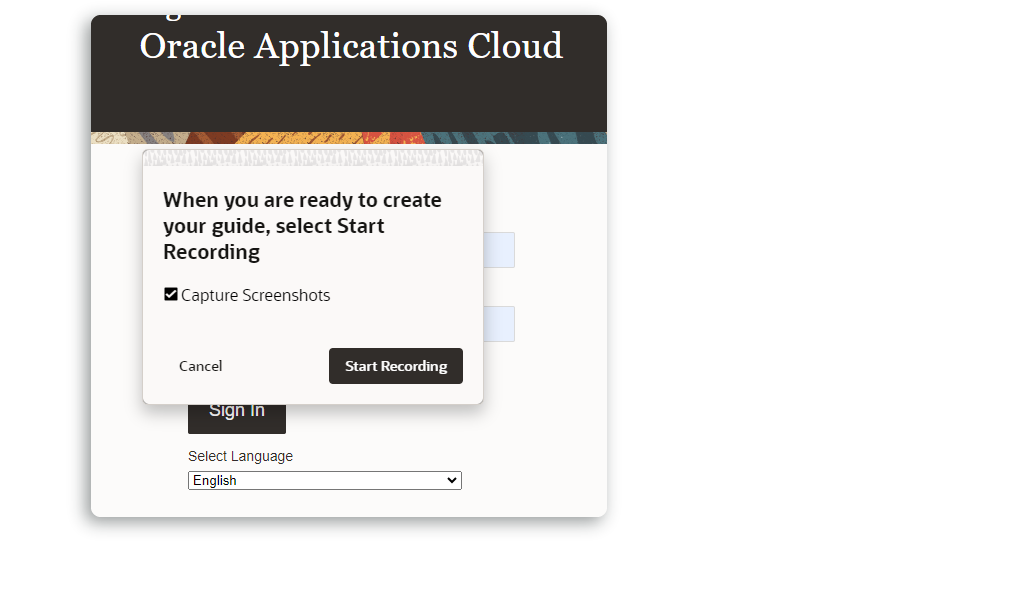
Task: Grab the dialog's textured drag handle
Action: pyautogui.click(x=313, y=158)
